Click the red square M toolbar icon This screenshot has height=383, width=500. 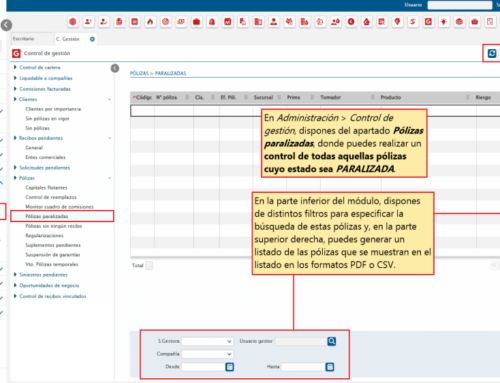pos(227,22)
